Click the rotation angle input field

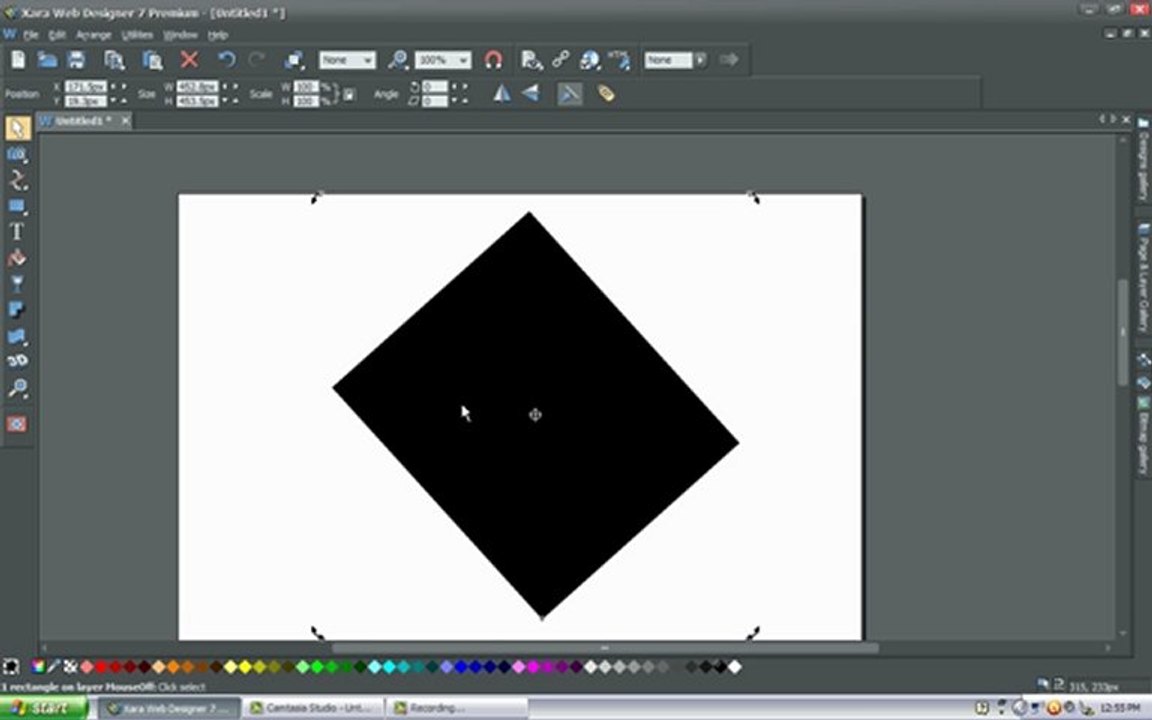435,87
